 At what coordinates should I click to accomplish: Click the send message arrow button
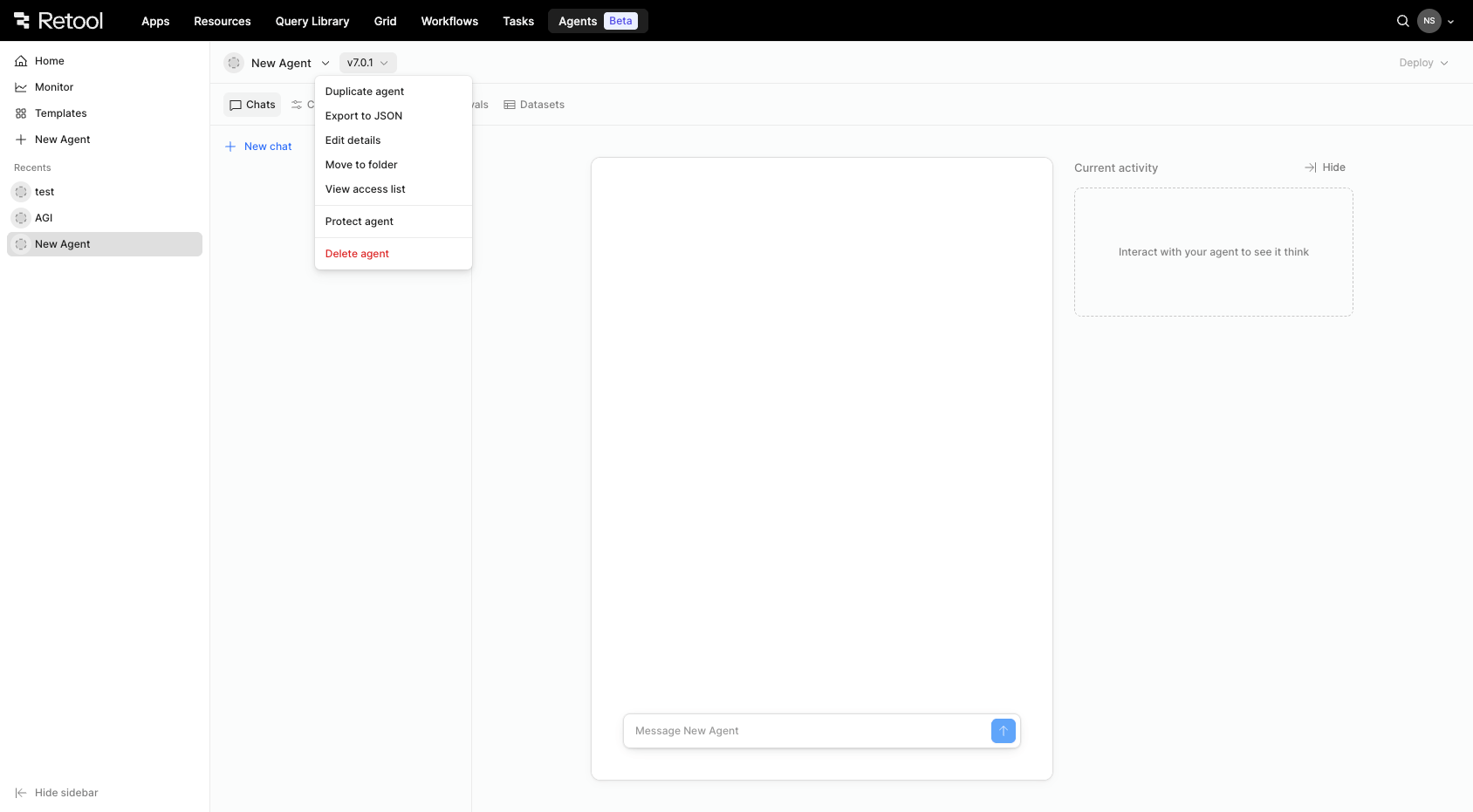1003,731
